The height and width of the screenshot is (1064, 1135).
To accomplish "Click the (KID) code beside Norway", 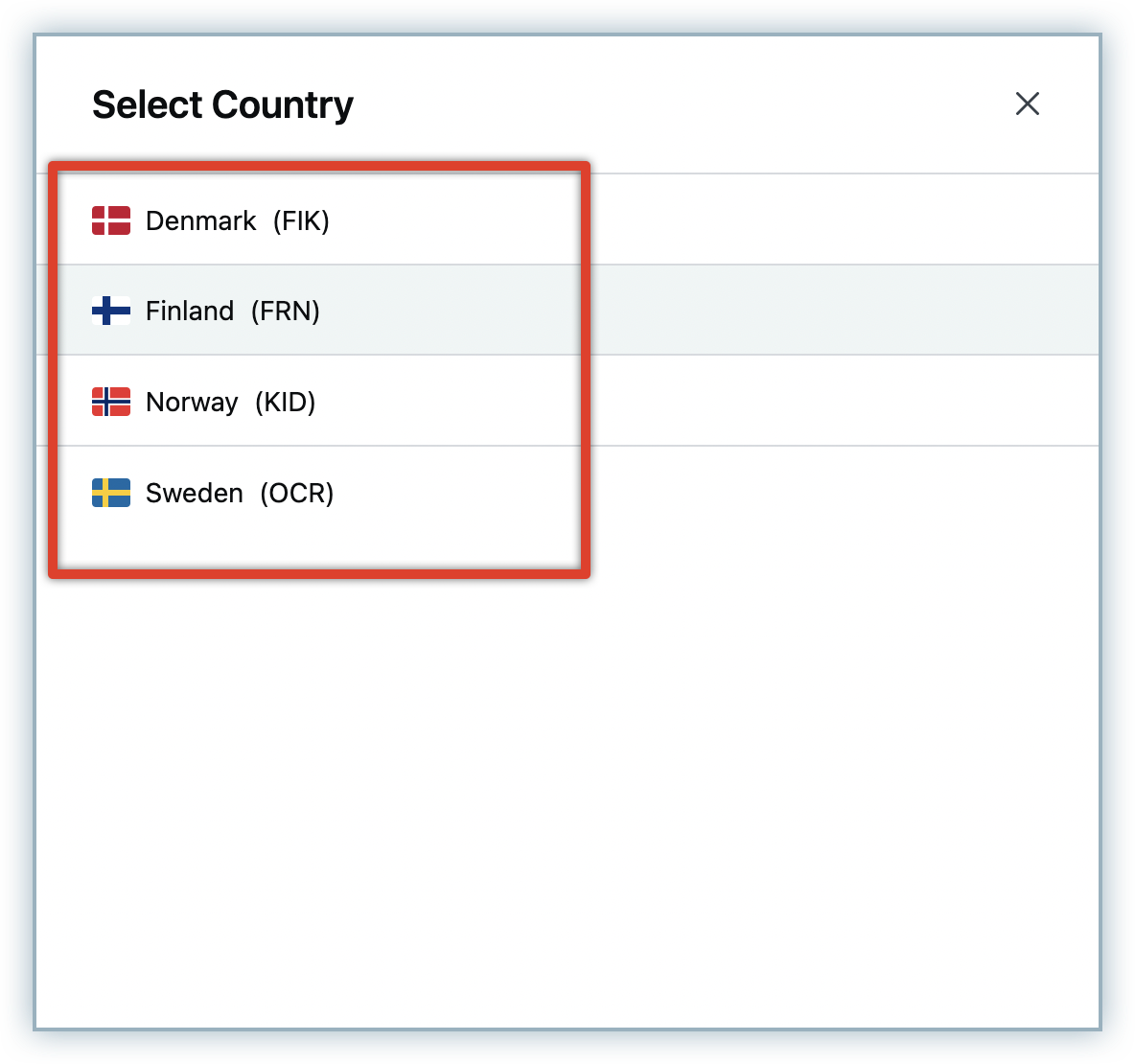I will click(286, 402).
